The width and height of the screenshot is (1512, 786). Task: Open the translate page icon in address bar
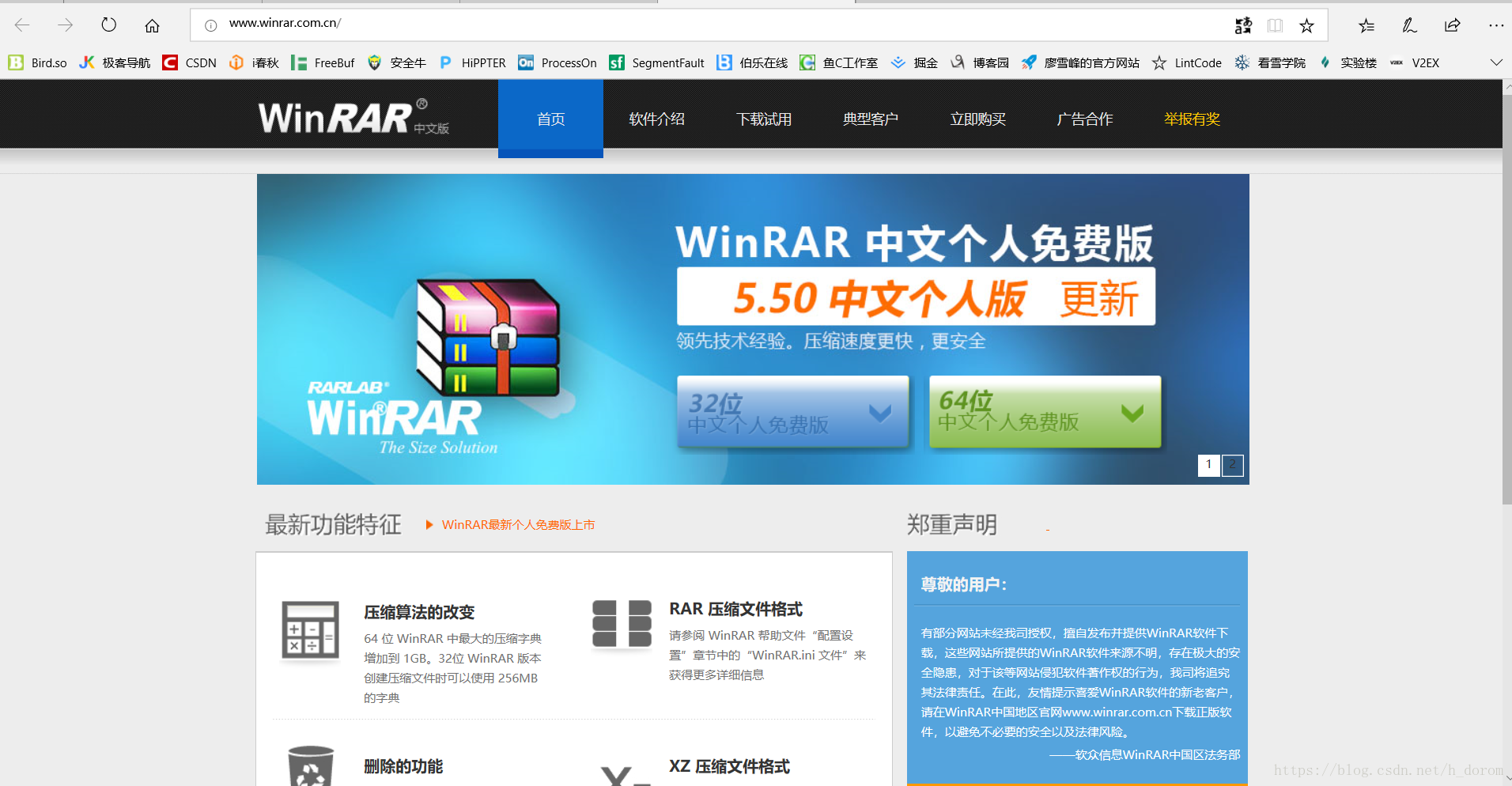1243,25
